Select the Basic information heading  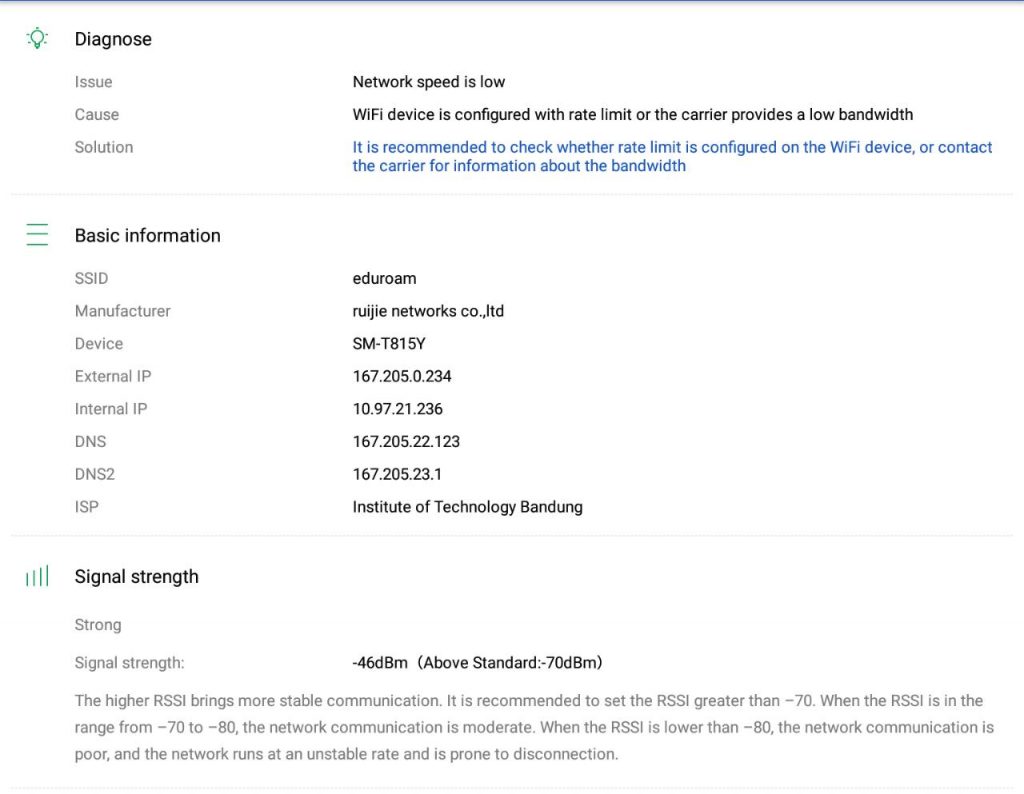coord(147,235)
